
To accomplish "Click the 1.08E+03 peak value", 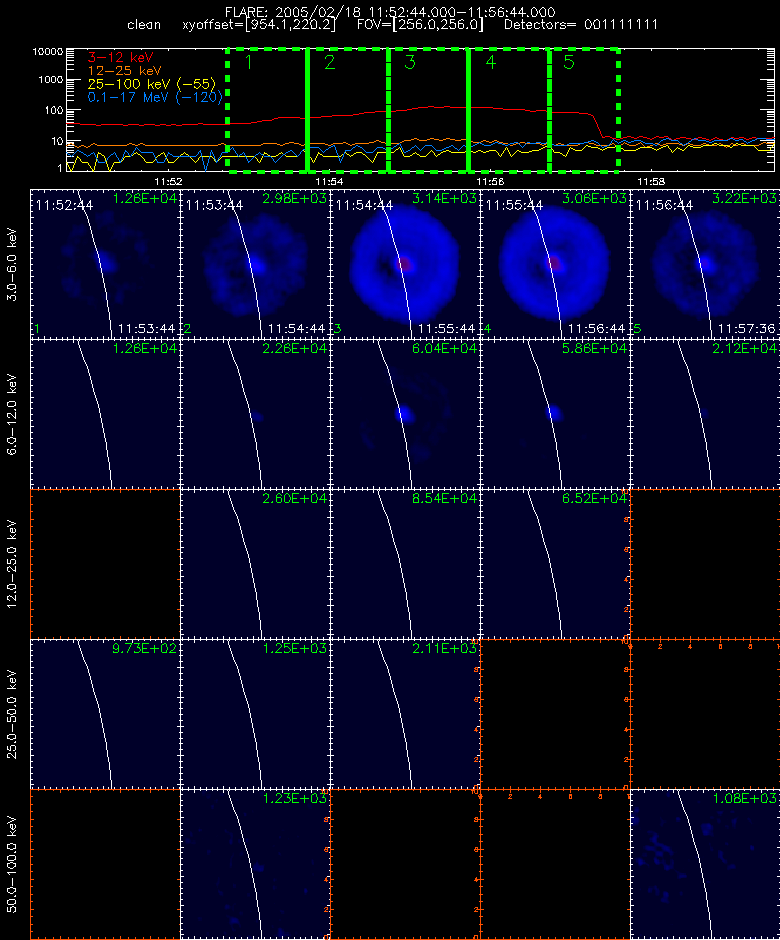I will [744, 798].
